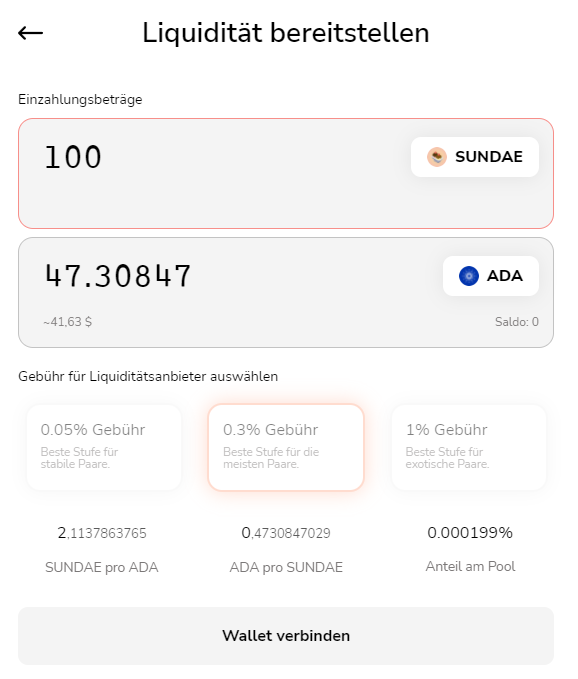Click the Einzahlungsbeträge section label
Image resolution: width=578 pixels, height=679 pixels.
click(x=80, y=100)
